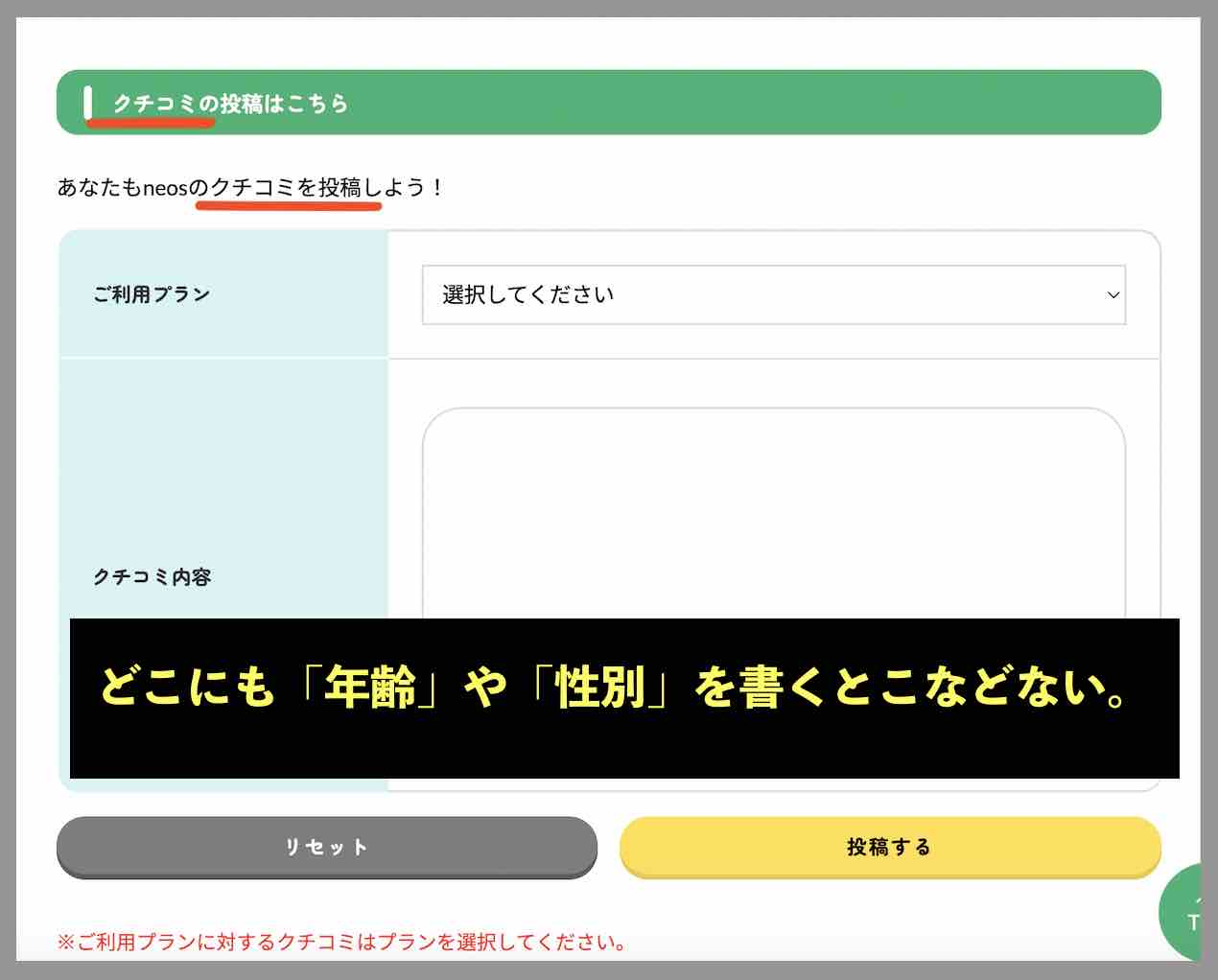Click the クチコミ内容 row label
Screen dimensions: 1218x980
pyautogui.click(x=153, y=576)
